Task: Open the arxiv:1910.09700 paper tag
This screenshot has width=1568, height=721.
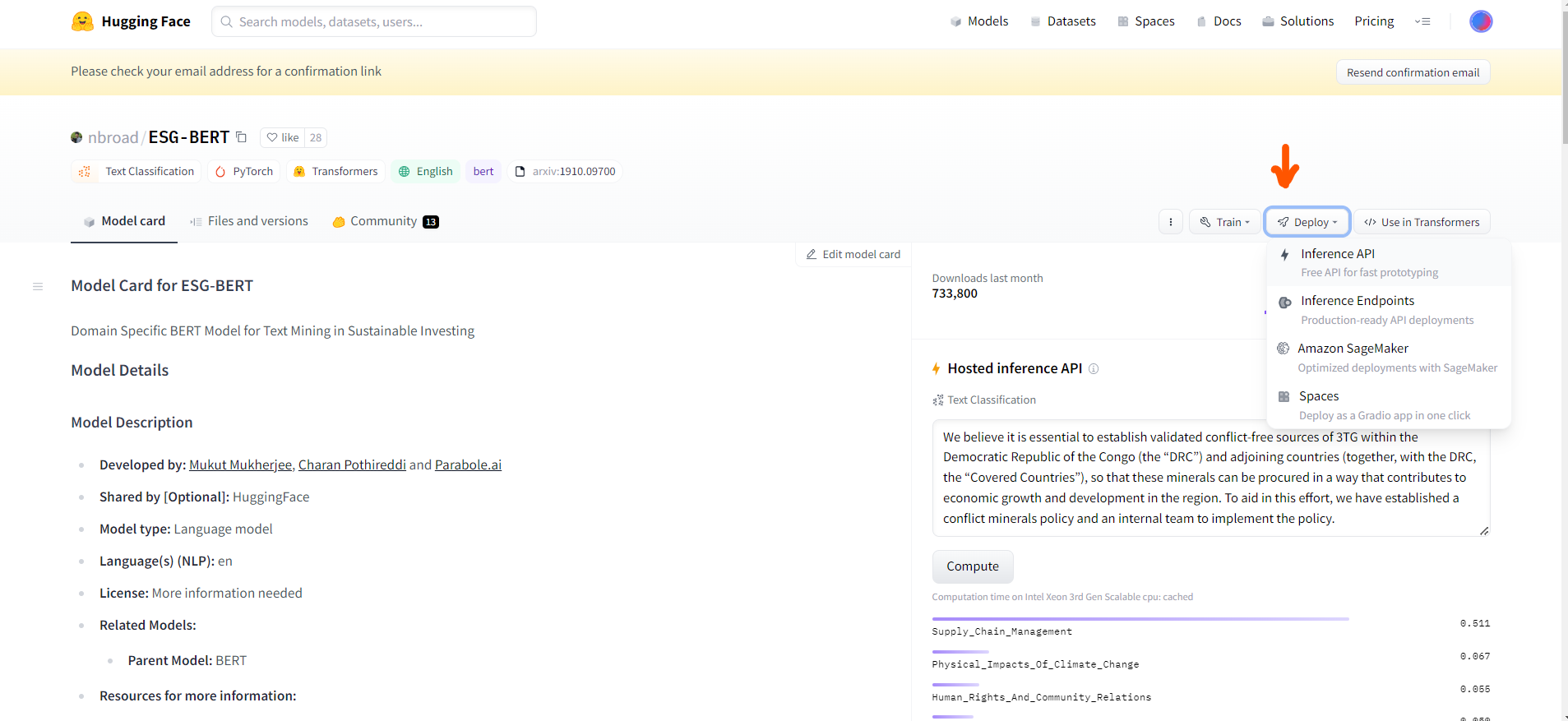Action: (565, 171)
